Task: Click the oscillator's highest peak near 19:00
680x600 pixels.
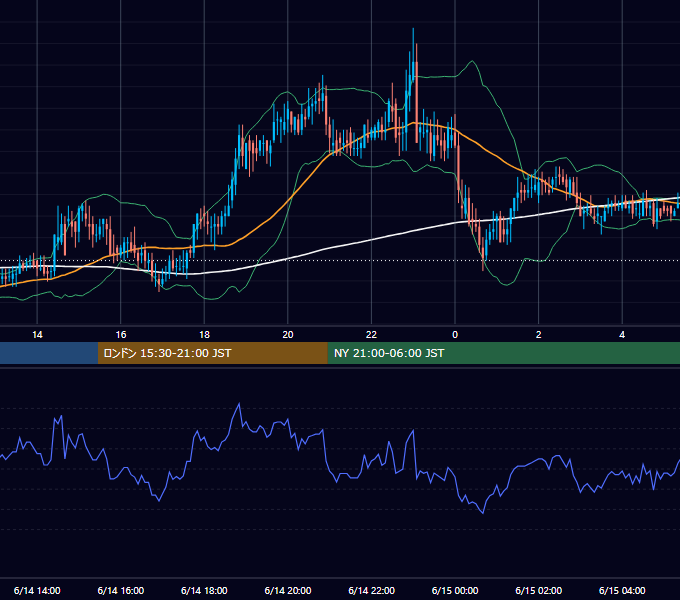Action: coord(239,404)
